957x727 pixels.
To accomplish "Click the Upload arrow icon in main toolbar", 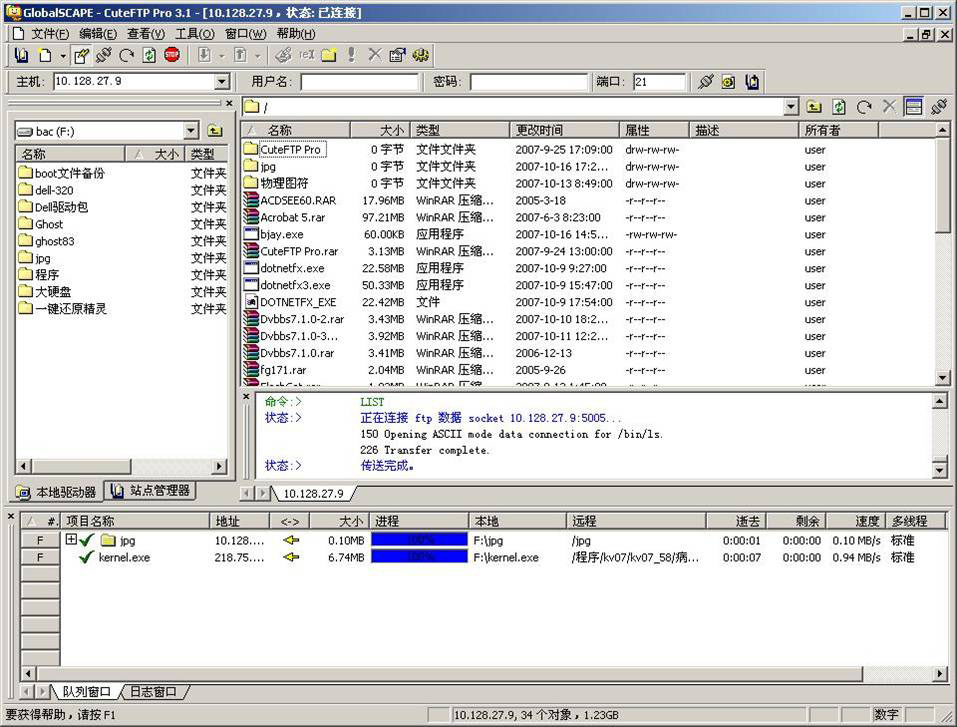I will (240, 55).
